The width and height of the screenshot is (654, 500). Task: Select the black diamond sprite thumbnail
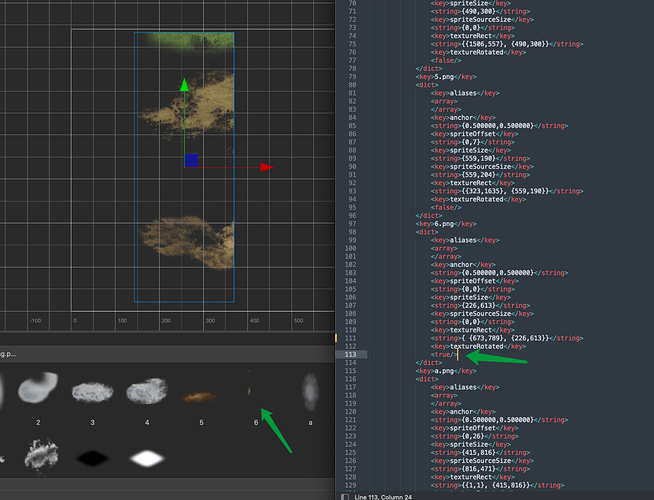(x=93, y=458)
